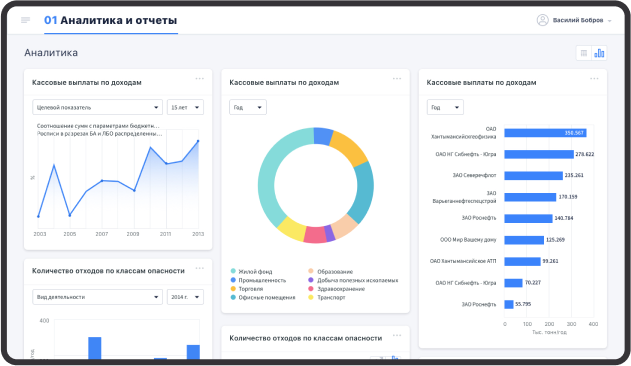Image resolution: width=631 pixels, height=366 pixels.
Task: Toggle the Торговля legend item
Action: pos(247,289)
